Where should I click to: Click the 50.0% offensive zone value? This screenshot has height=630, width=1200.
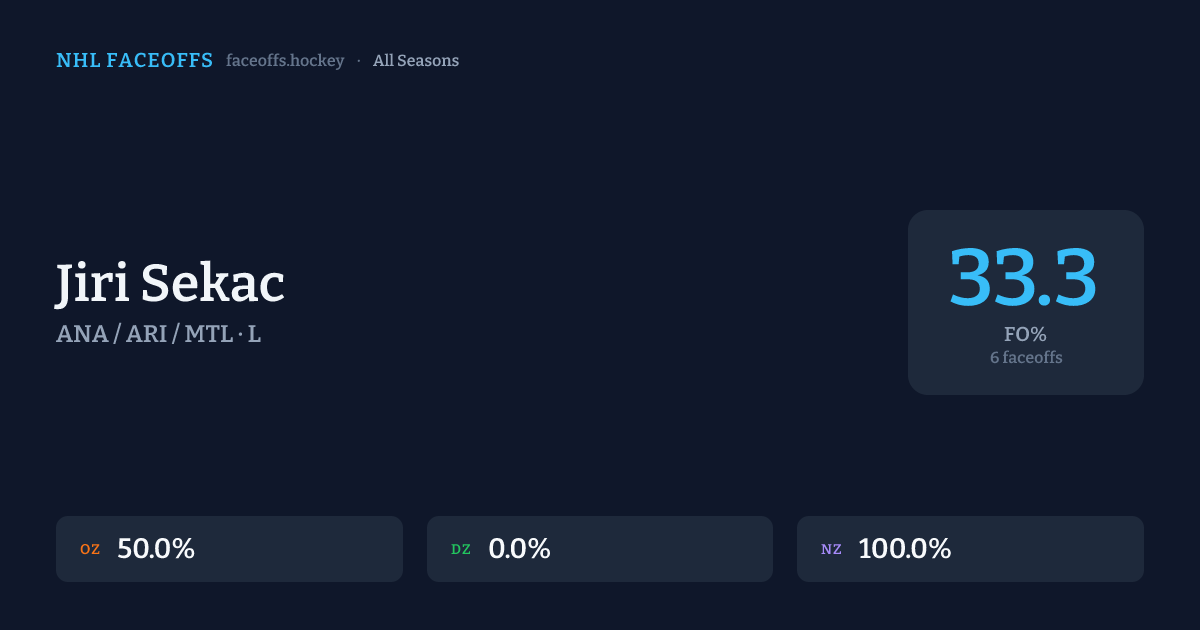(156, 549)
